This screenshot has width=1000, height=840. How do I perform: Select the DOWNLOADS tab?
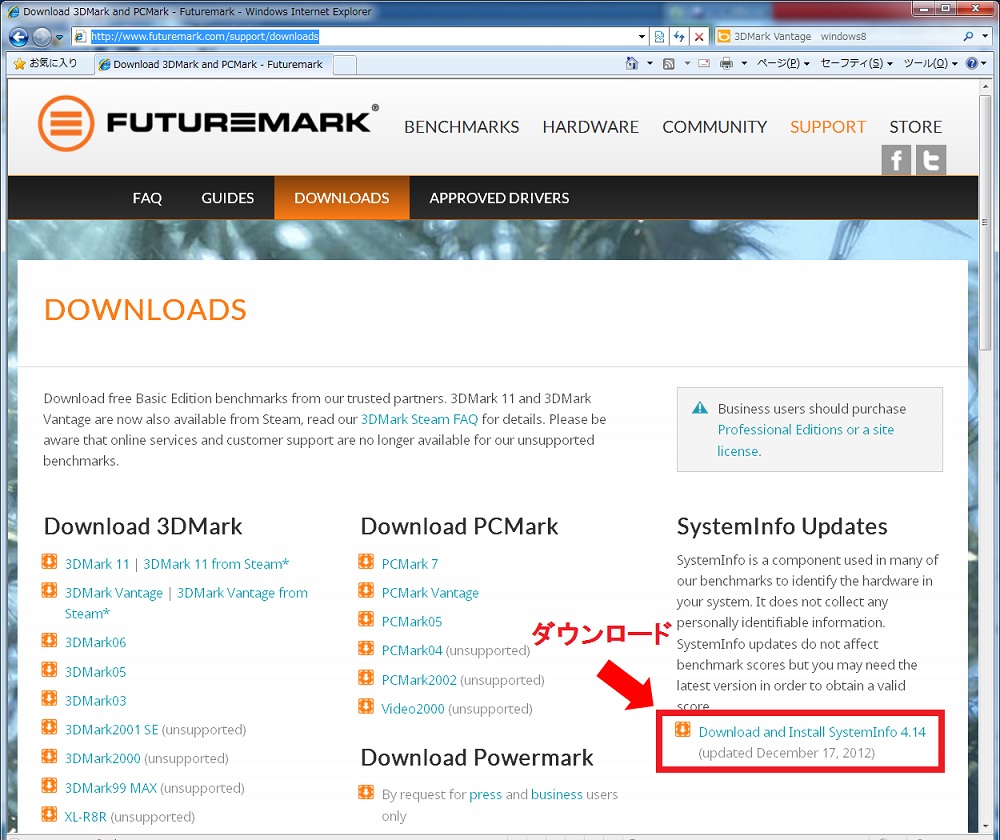coord(342,198)
